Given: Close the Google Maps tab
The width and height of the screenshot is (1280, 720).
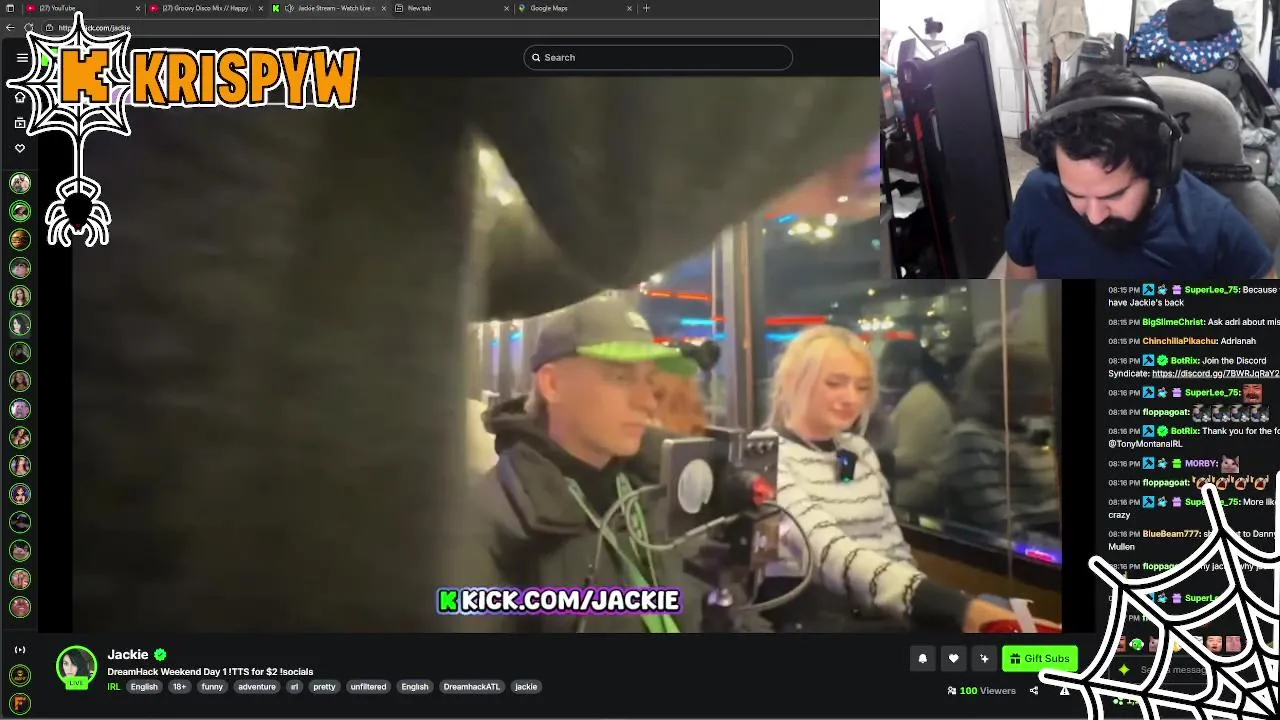Looking at the screenshot, I should 629,8.
